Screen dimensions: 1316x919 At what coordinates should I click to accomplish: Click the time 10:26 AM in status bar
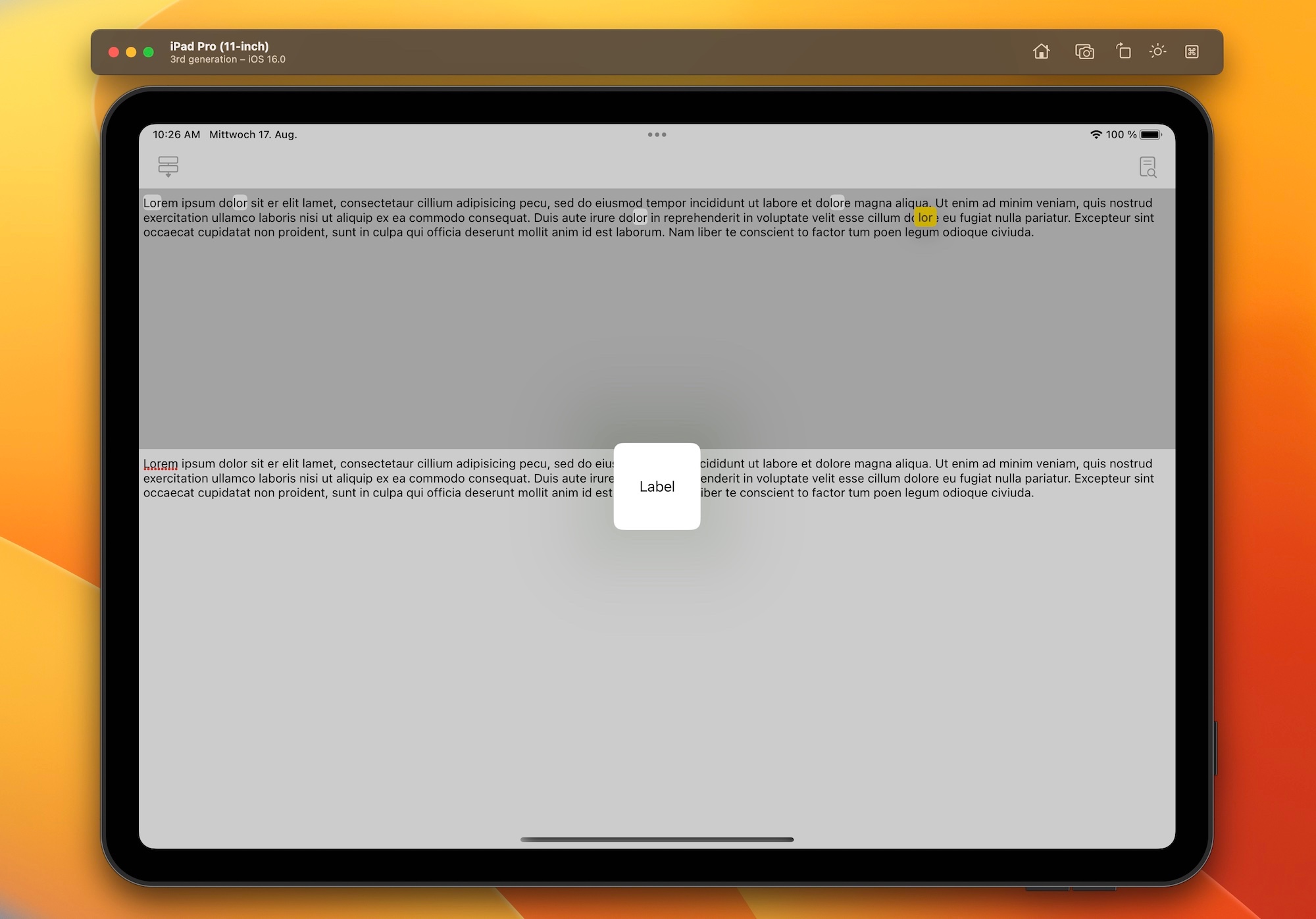pyautogui.click(x=176, y=134)
